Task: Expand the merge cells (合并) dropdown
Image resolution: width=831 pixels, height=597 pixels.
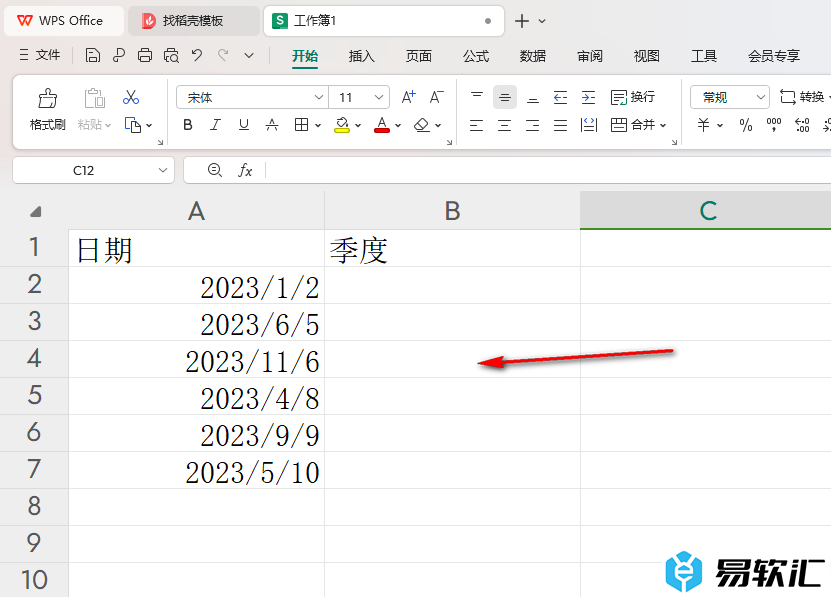Action: point(663,126)
